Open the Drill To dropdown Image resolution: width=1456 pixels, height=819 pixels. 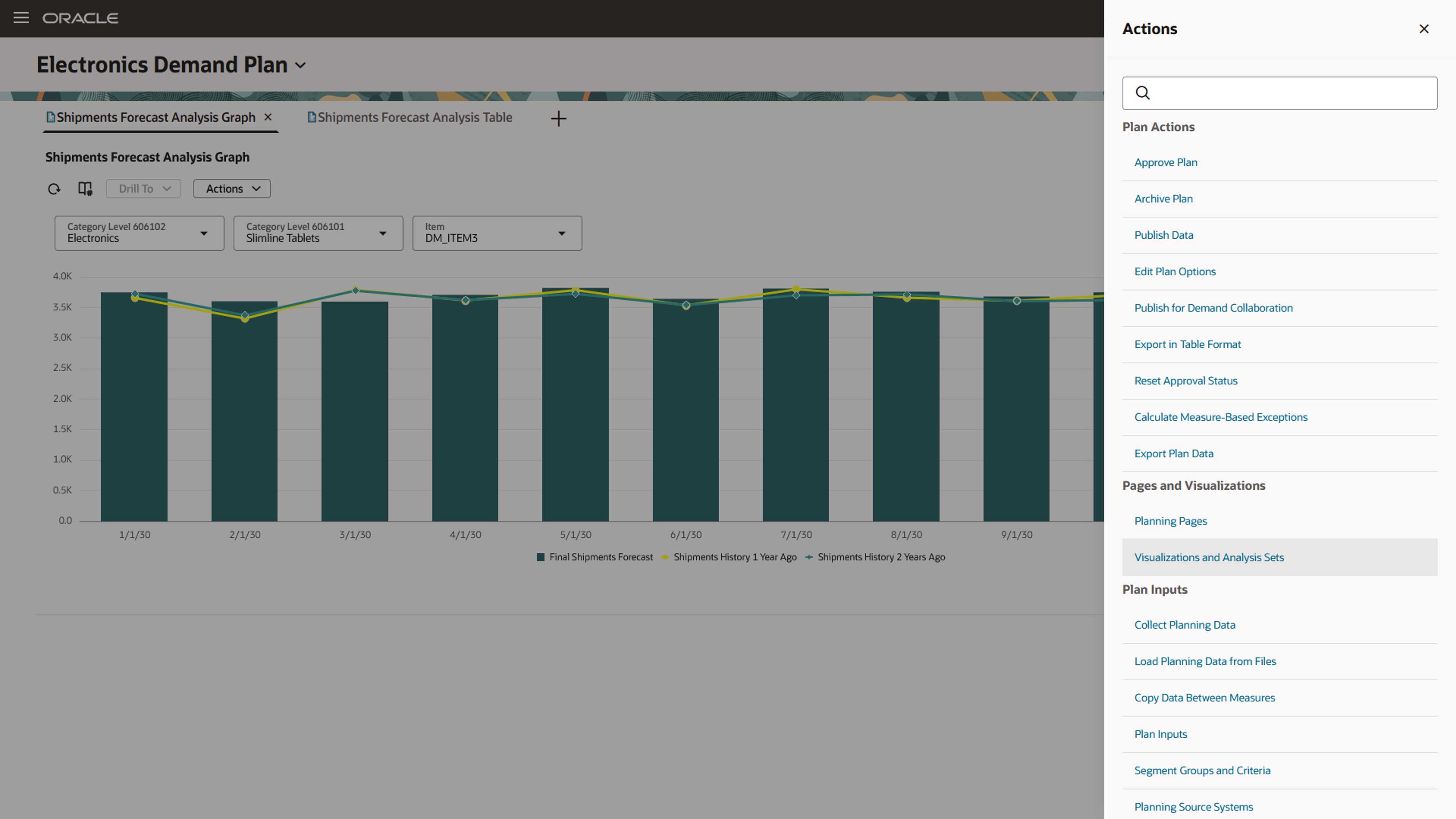coord(144,189)
